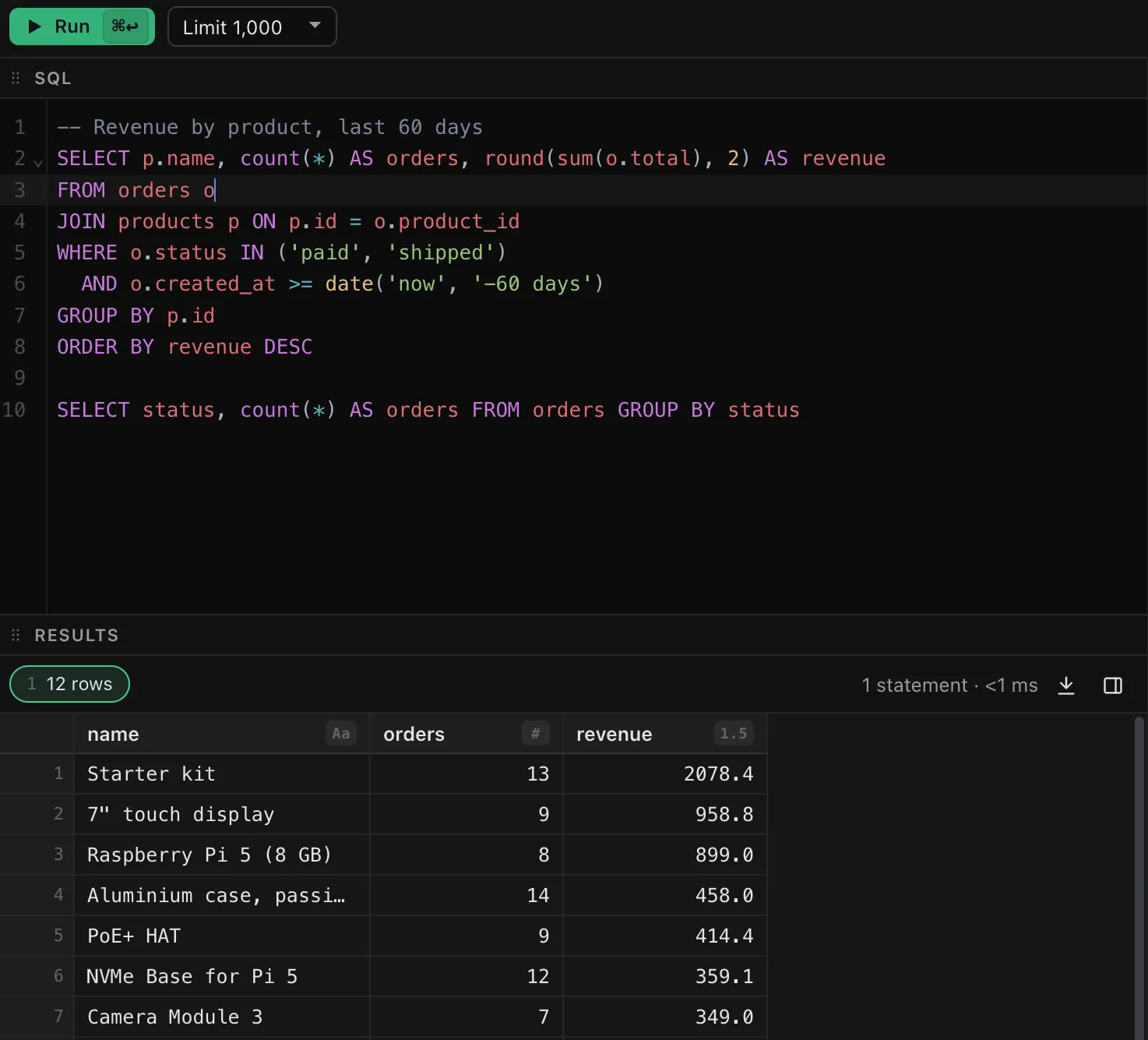Click the 'SELECT status' statement on line 10
1148x1040 pixels.
pos(428,410)
